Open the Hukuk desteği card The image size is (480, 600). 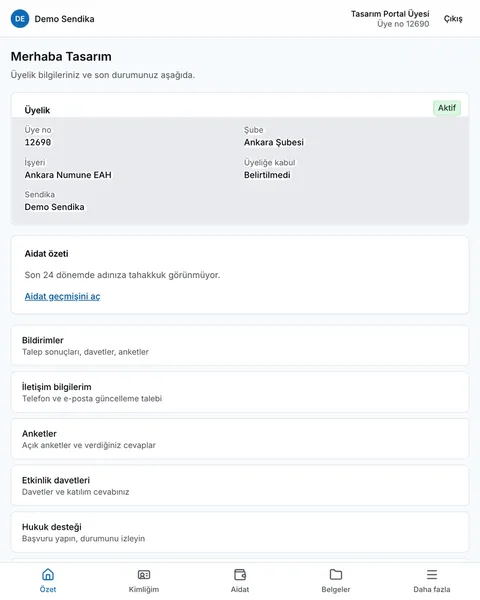pos(240,532)
